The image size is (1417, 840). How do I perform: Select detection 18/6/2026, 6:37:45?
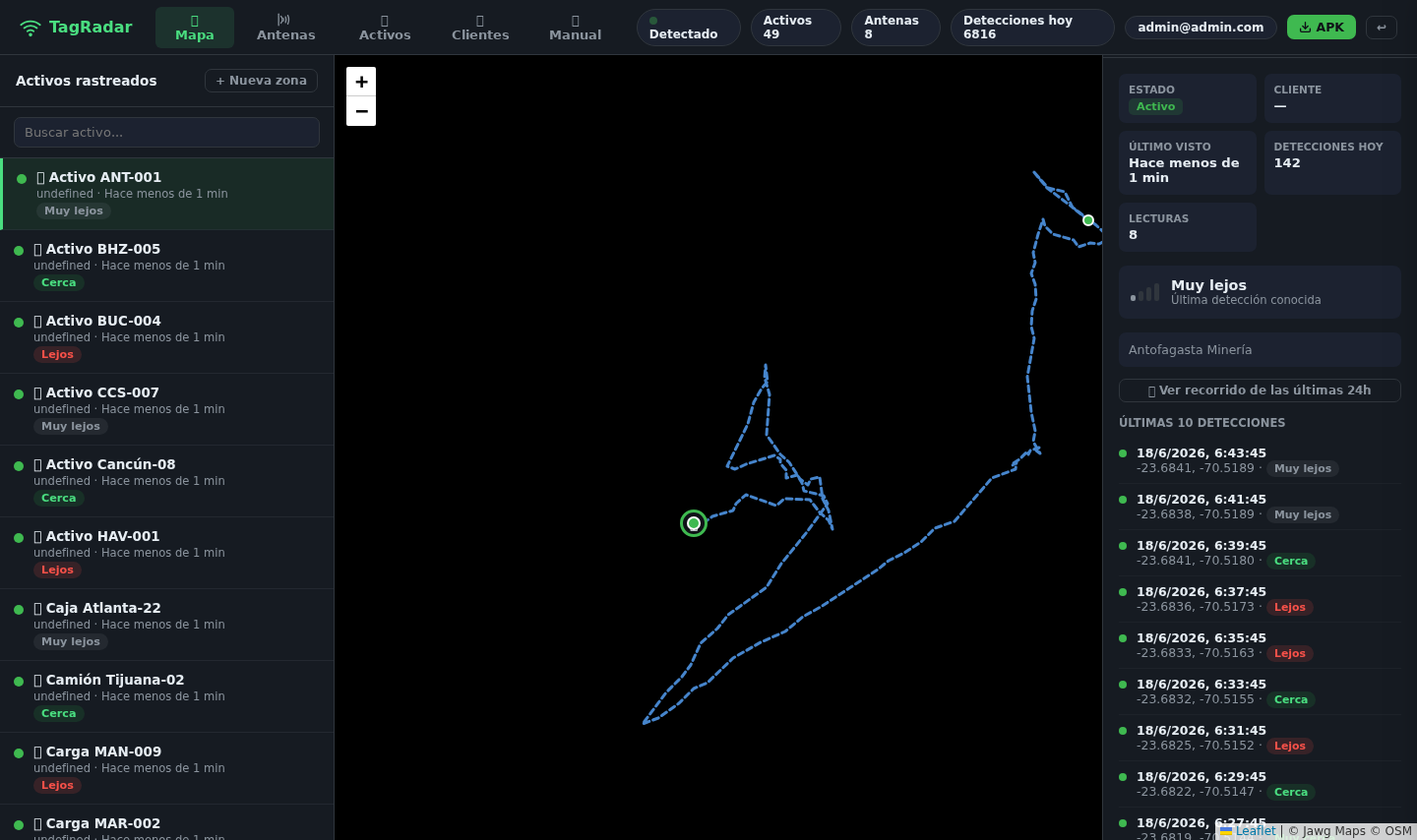[x=1260, y=599]
